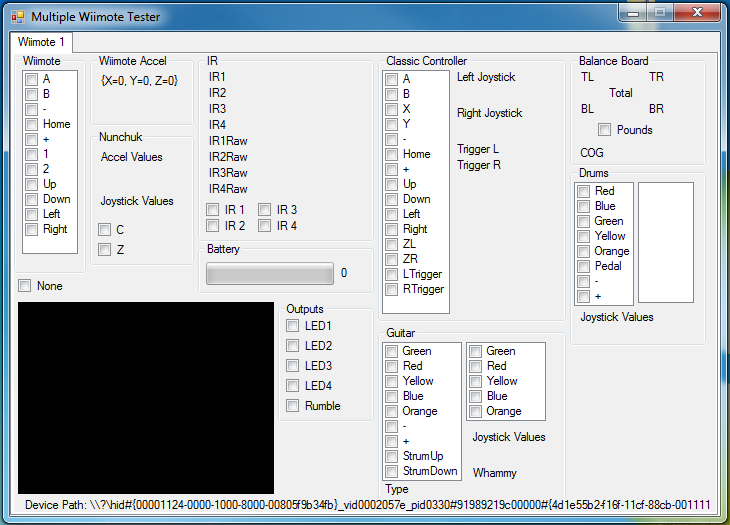Close the Multiple Wiimote Tester window

pyautogui.click(x=697, y=13)
